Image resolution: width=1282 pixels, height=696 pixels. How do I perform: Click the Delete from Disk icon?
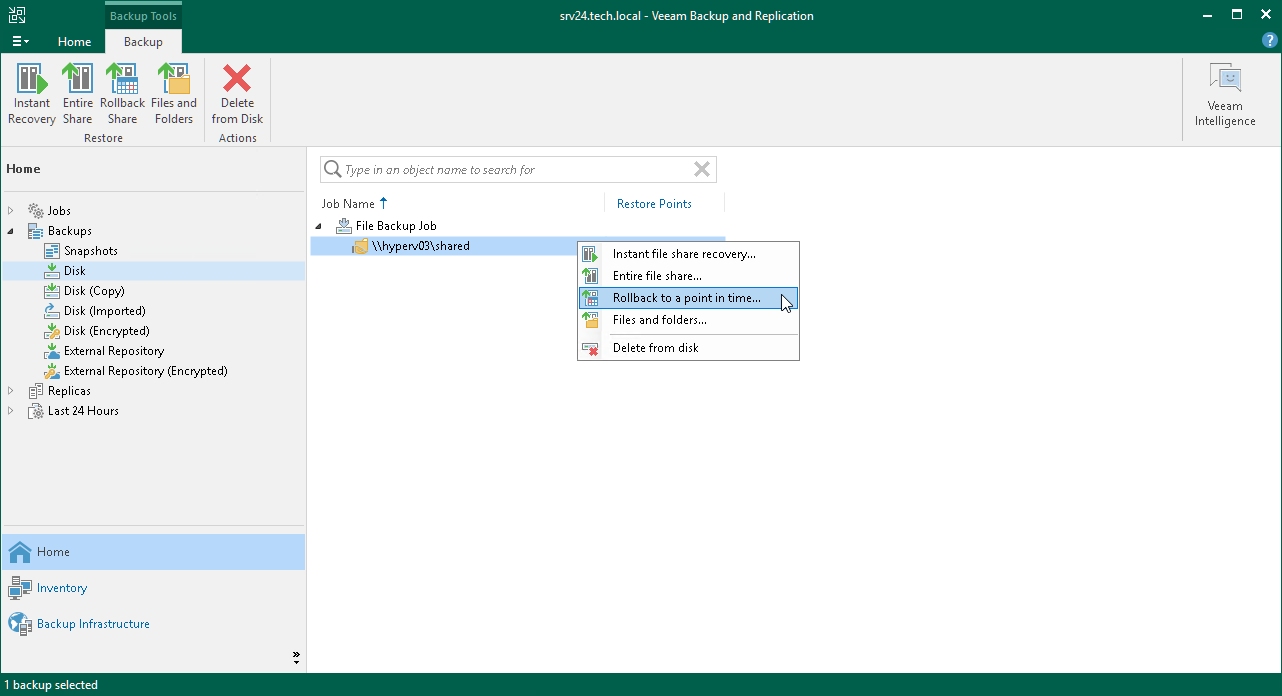pos(237,90)
